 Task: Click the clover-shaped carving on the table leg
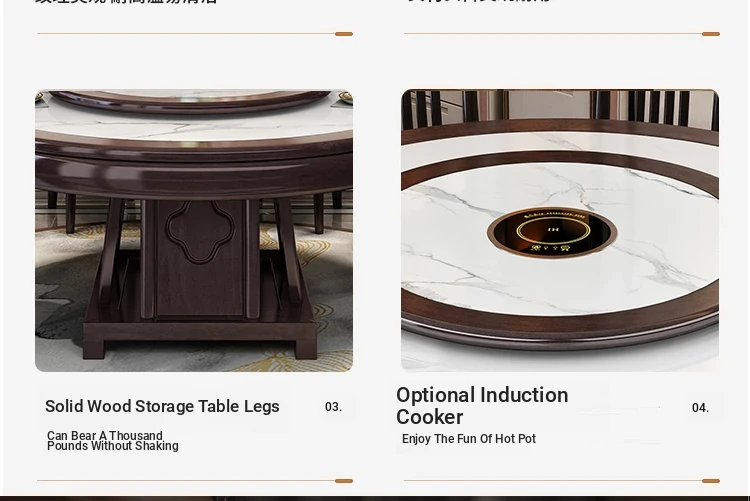tap(200, 232)
